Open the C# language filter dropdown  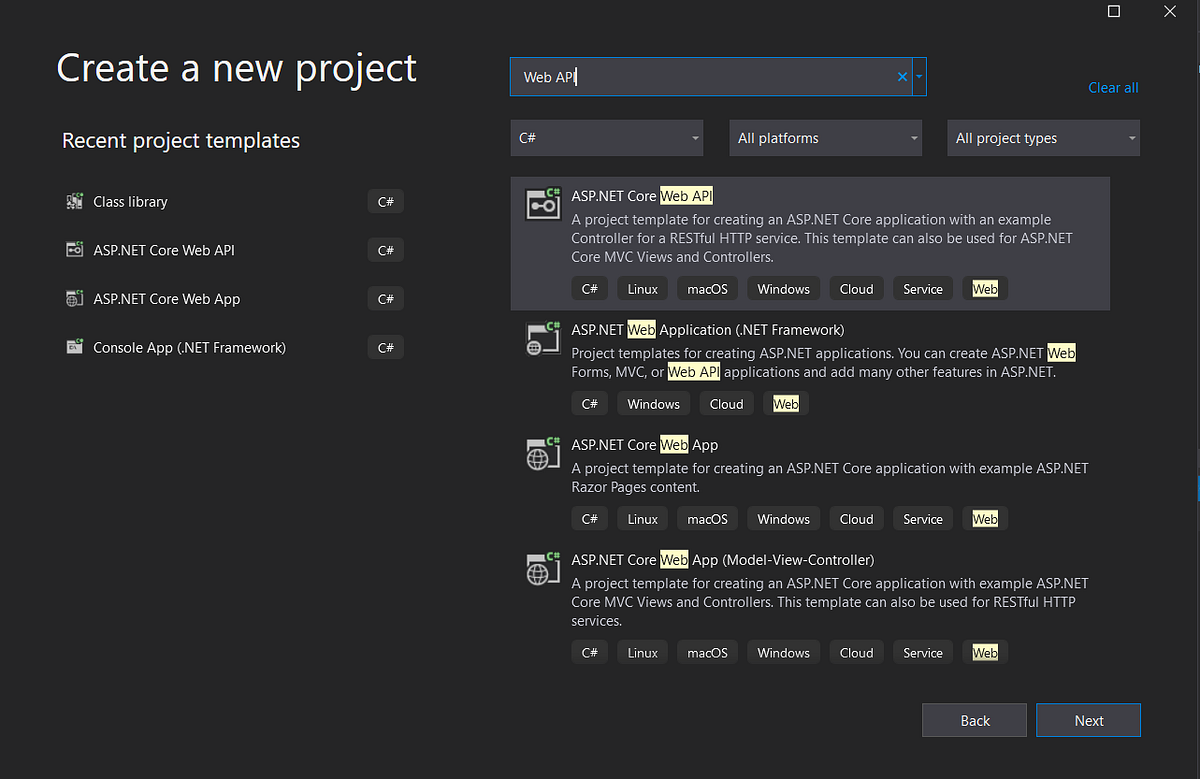(x=606, y=137)
